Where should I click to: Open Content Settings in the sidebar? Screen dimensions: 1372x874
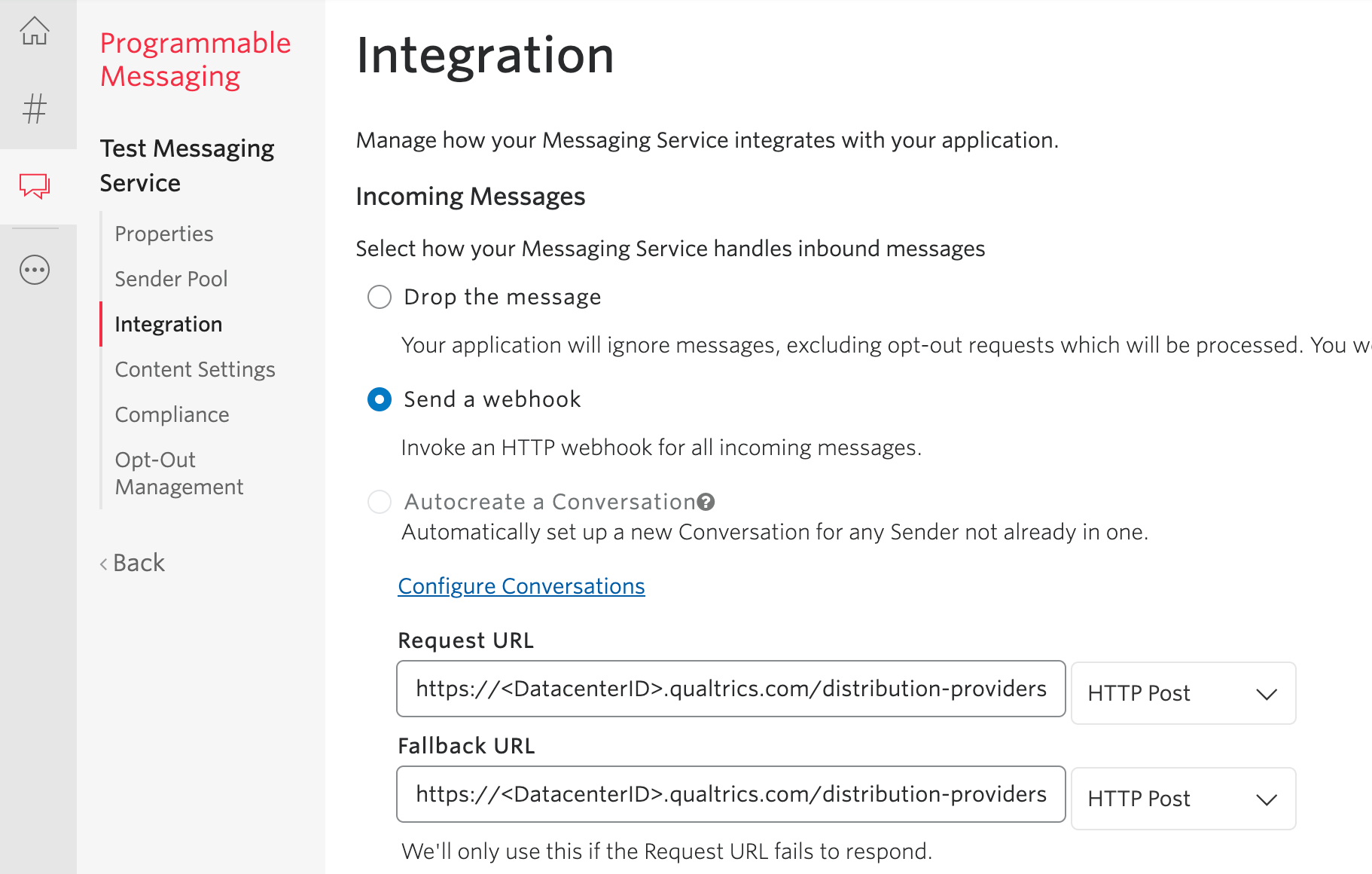click(x=194, y=369)
